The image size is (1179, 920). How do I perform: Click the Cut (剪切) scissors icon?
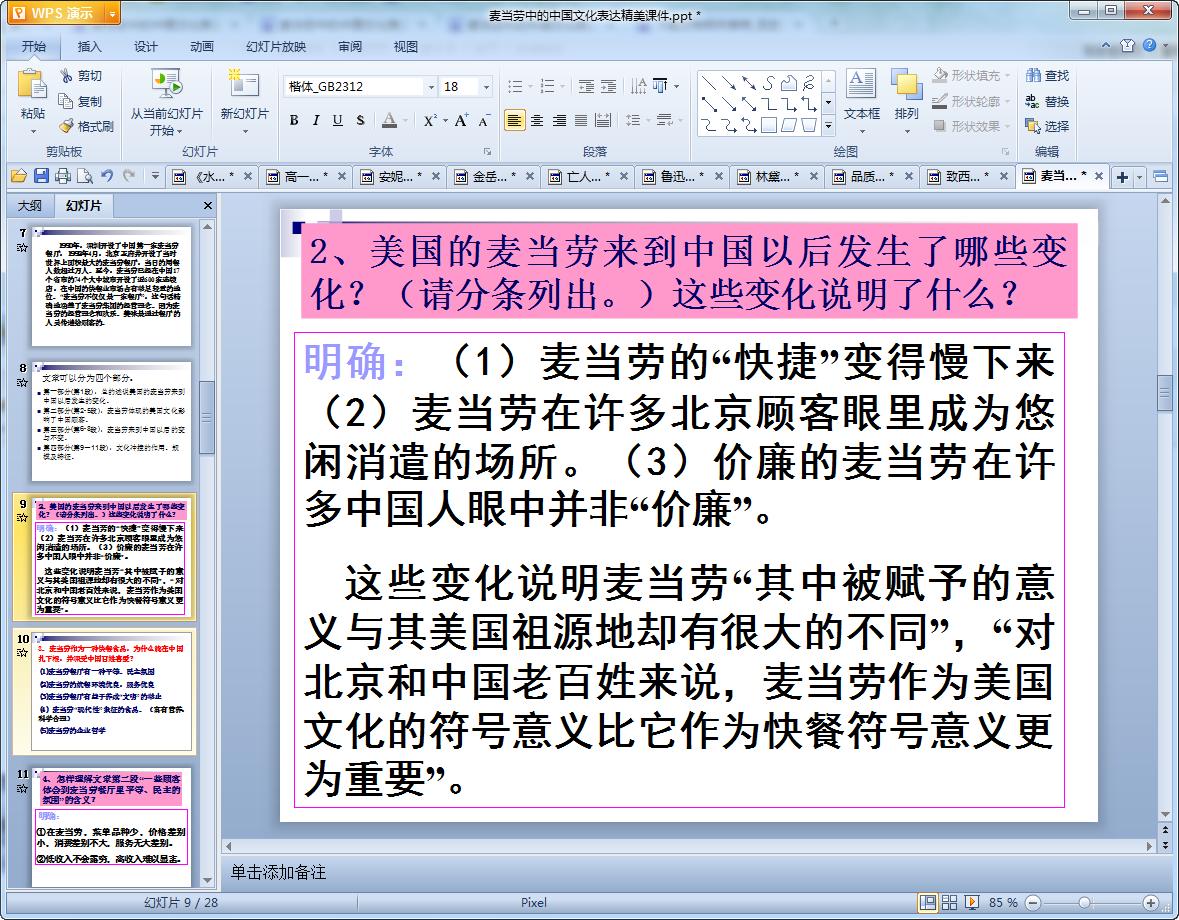tap(67, 76)
